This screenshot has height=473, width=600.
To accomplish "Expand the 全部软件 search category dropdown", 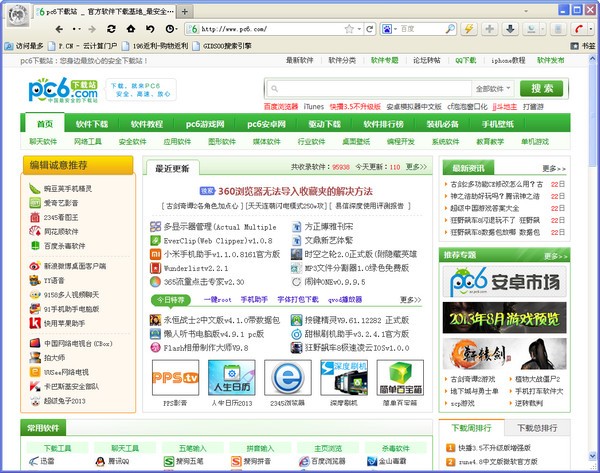I will (493, 89).
